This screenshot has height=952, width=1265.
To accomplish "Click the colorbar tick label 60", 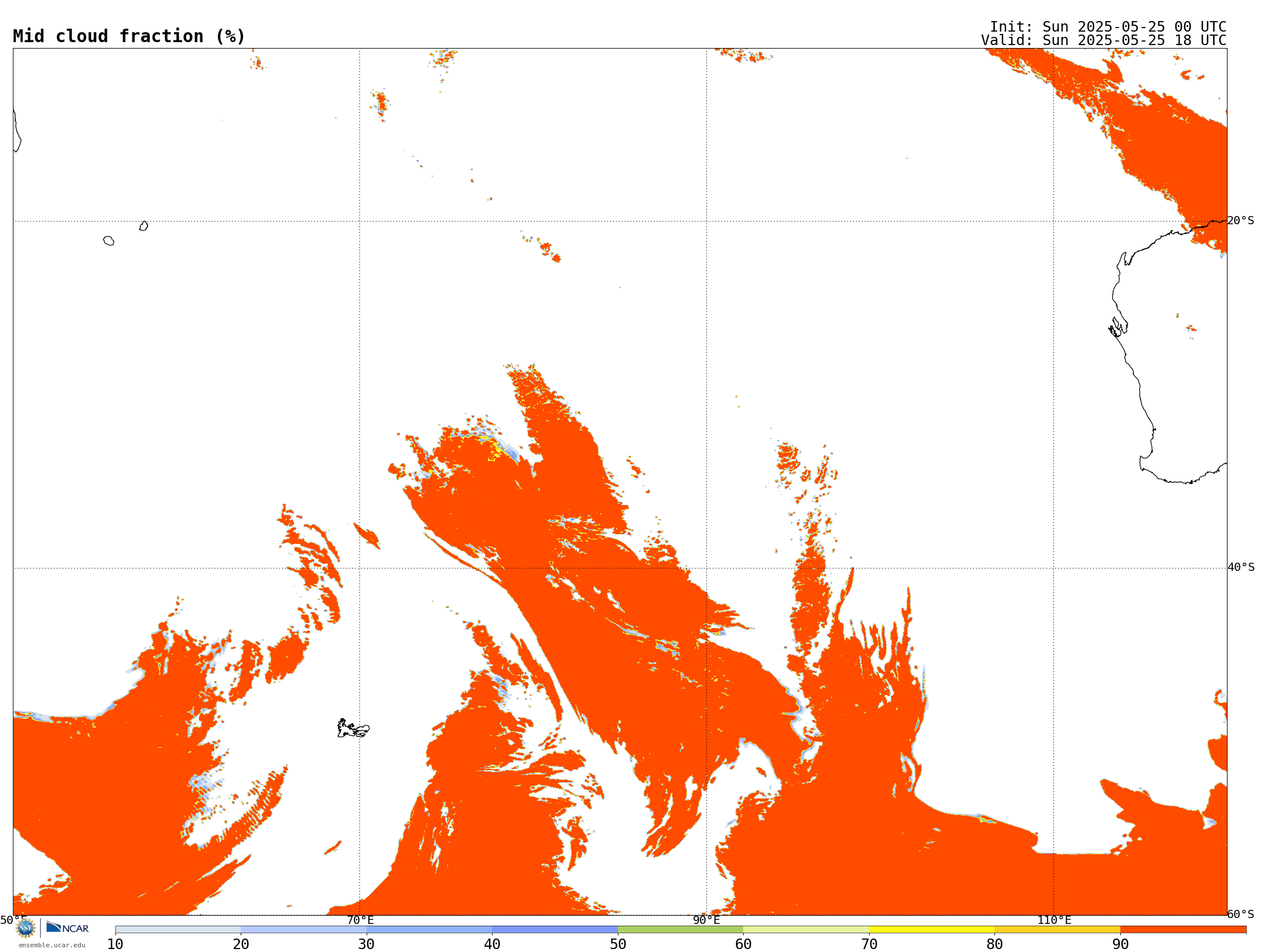I will [743, 944].
